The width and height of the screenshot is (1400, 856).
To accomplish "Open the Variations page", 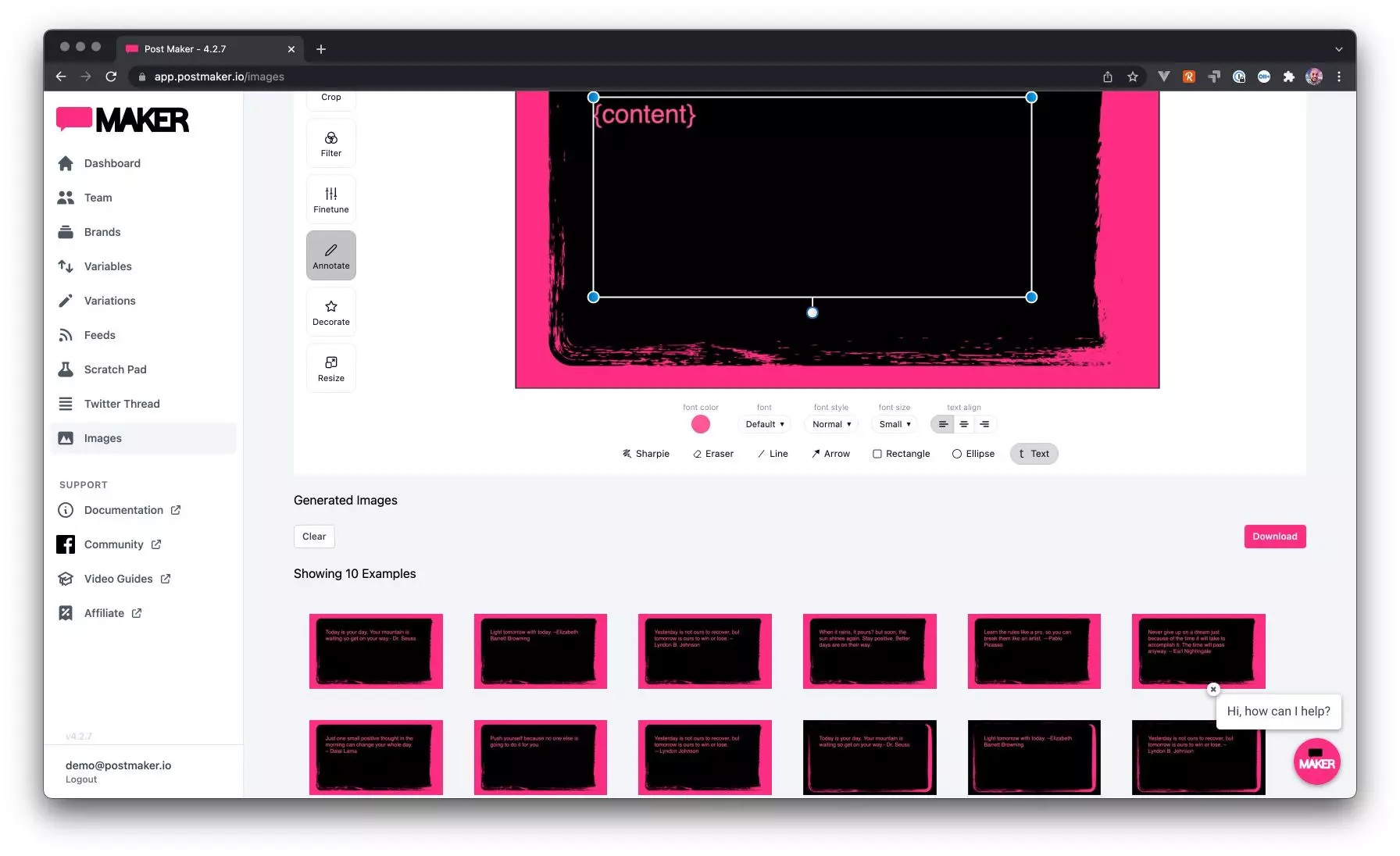I will pos(143,301).
